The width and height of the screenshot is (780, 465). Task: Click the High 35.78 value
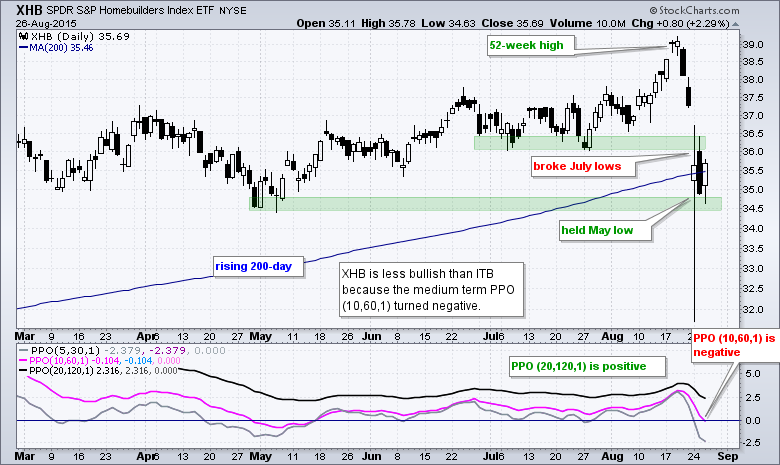click(388, 23)
